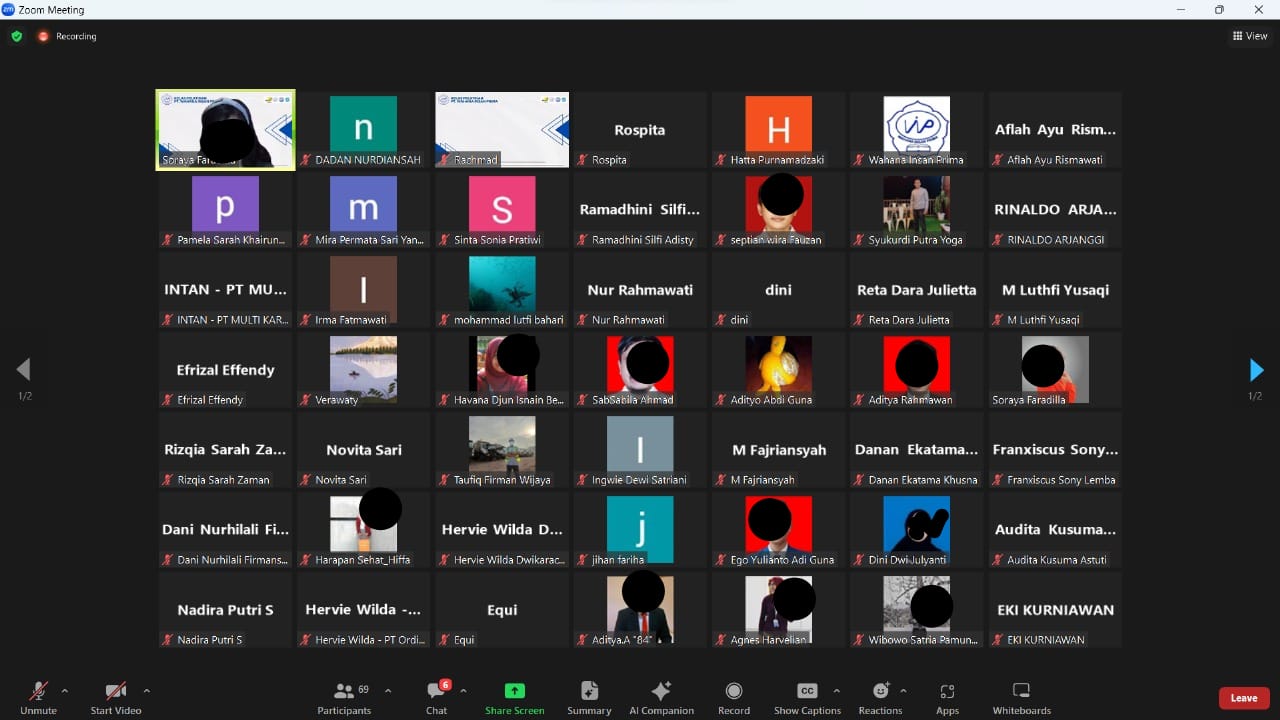The height and width of the screenshot is (720, 1280).
Task: Open the View layout menu
Action: pyautogui.click(x=1250, y=36)
